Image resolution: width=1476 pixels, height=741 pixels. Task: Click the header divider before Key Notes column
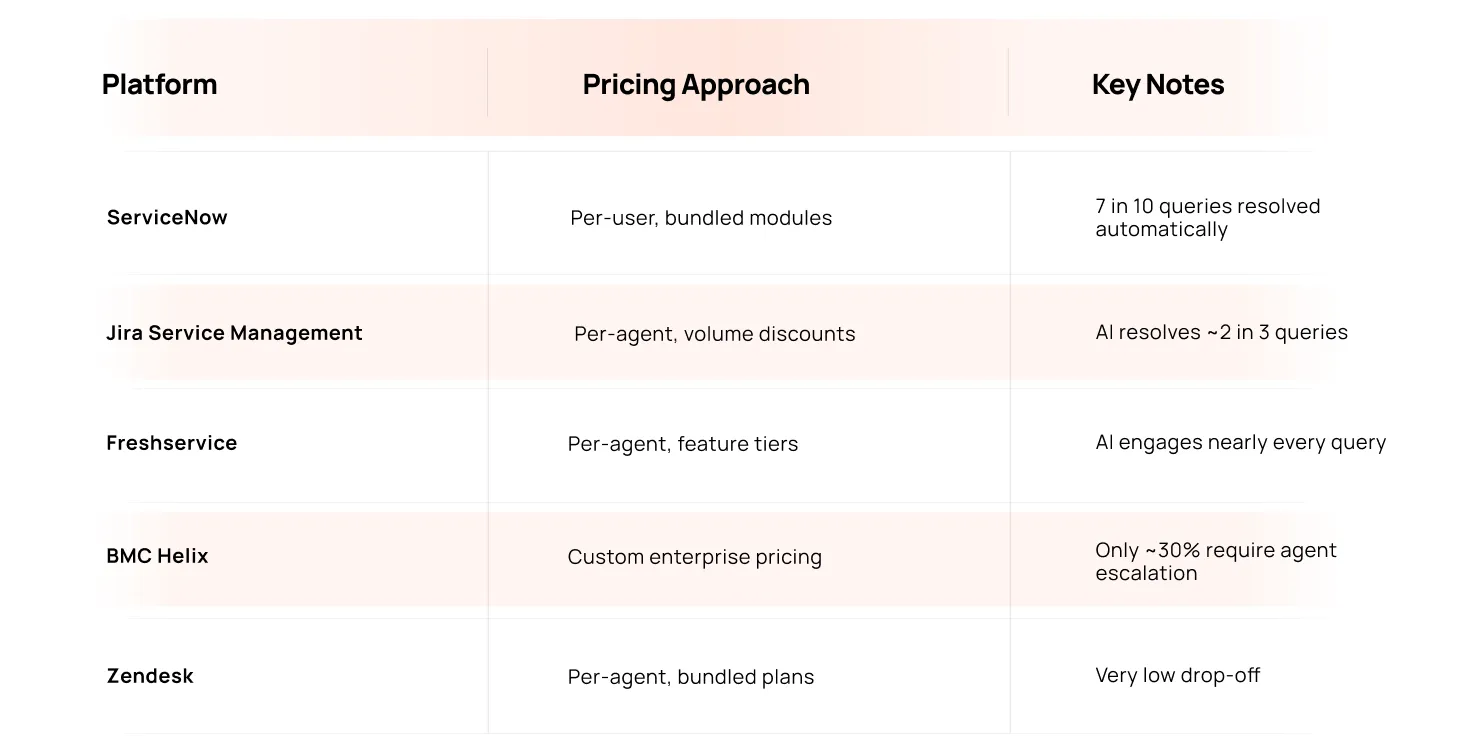1008,83
